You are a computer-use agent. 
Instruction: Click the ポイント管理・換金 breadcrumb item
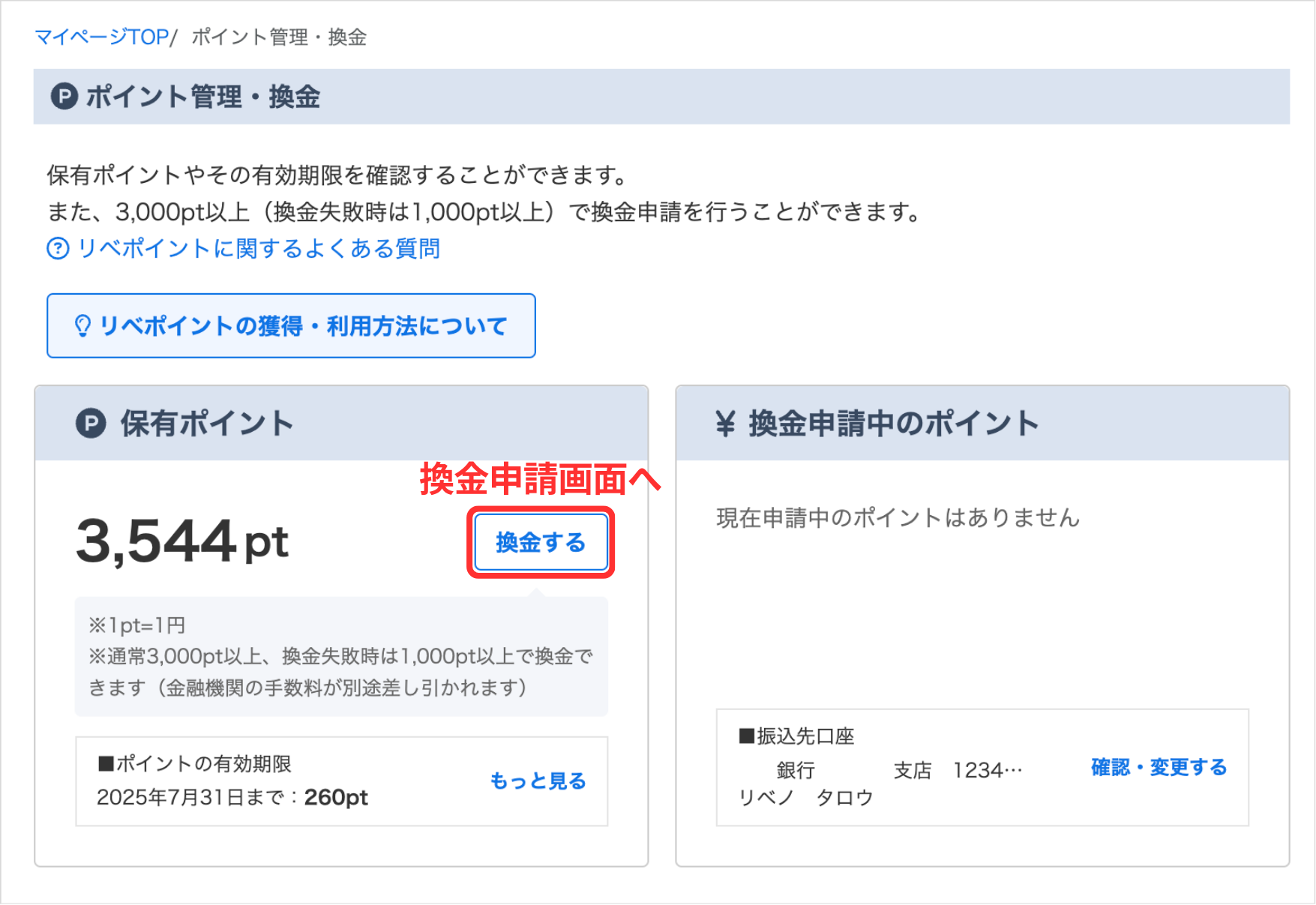tap(279, 37)
